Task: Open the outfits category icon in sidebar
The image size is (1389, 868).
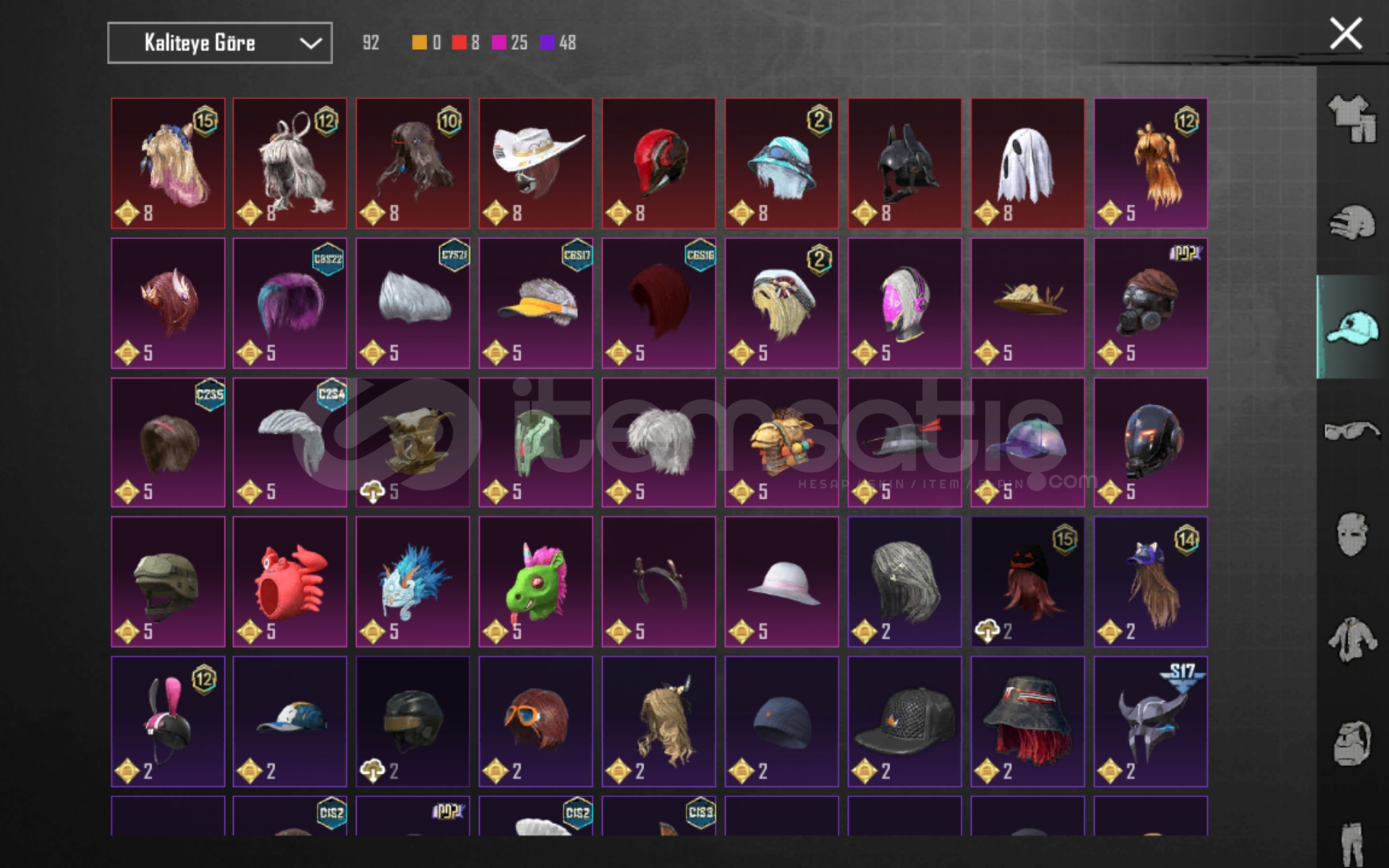Action: (1352, 118)
